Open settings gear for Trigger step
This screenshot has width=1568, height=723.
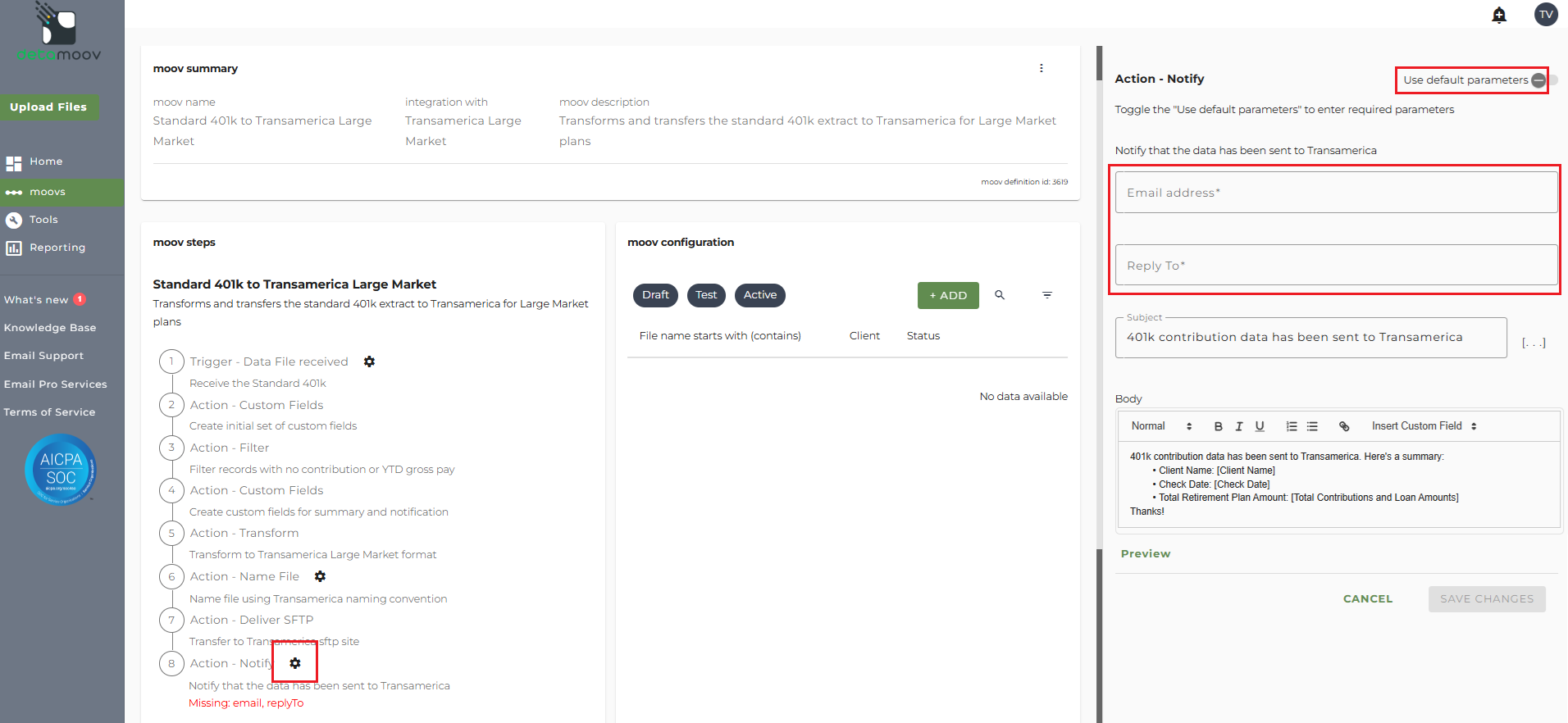point(370,361)
